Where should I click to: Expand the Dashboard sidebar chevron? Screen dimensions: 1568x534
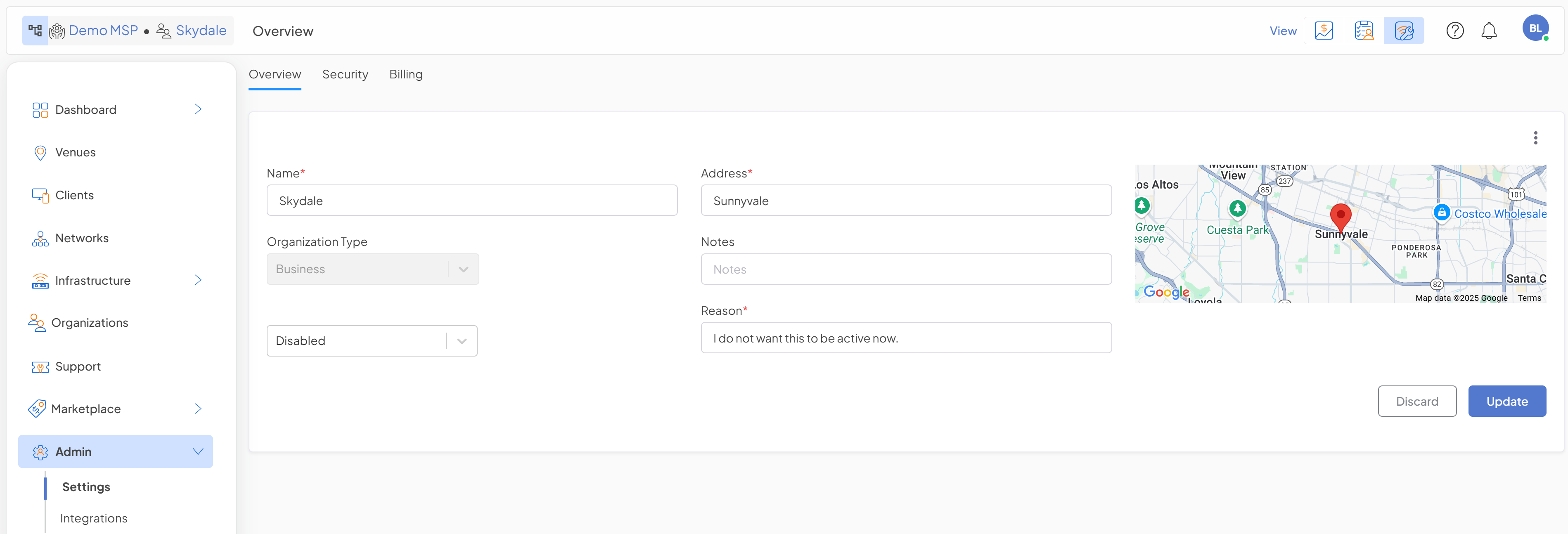pos(198,109)
